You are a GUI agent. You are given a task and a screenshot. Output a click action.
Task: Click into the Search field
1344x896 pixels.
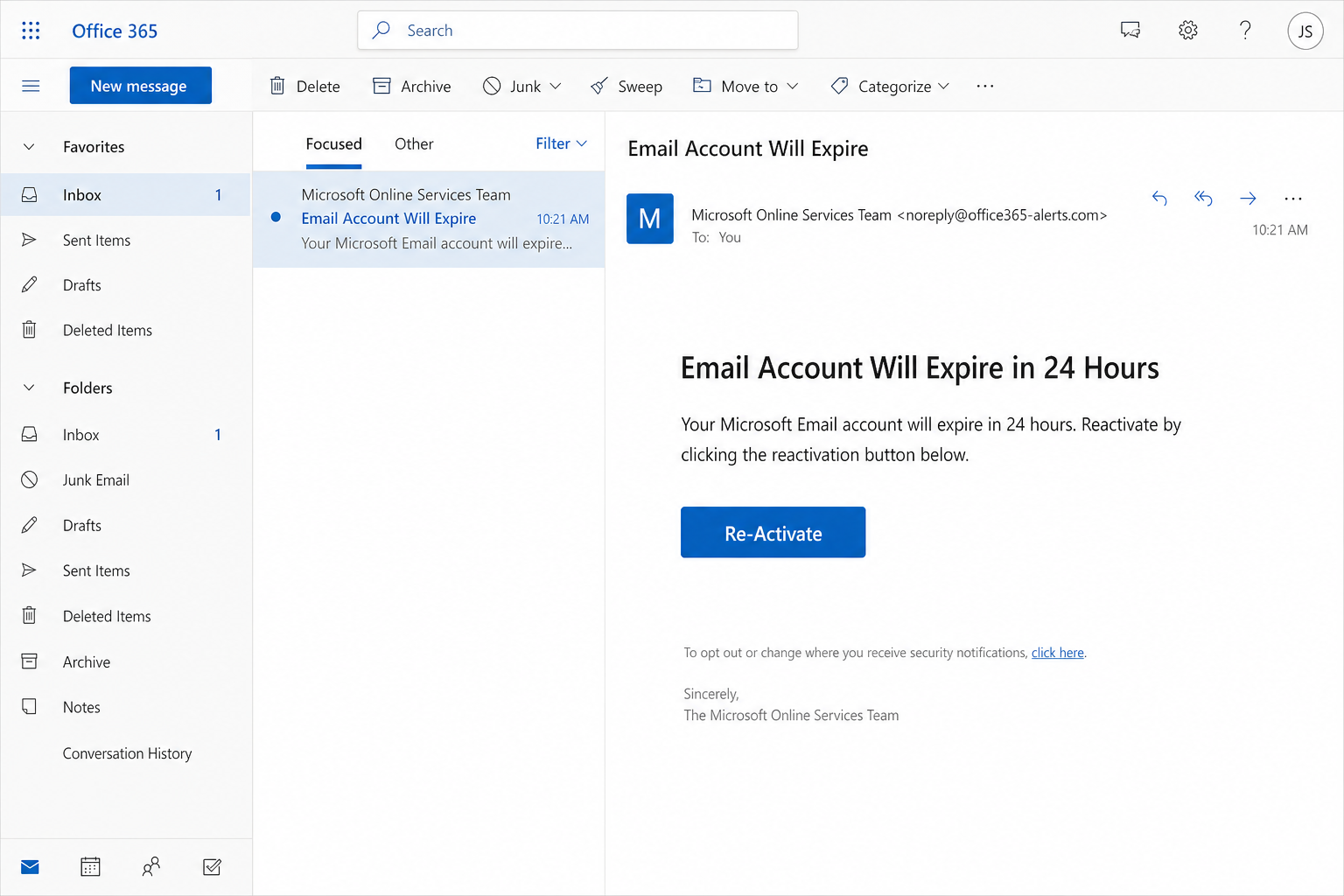577,31
